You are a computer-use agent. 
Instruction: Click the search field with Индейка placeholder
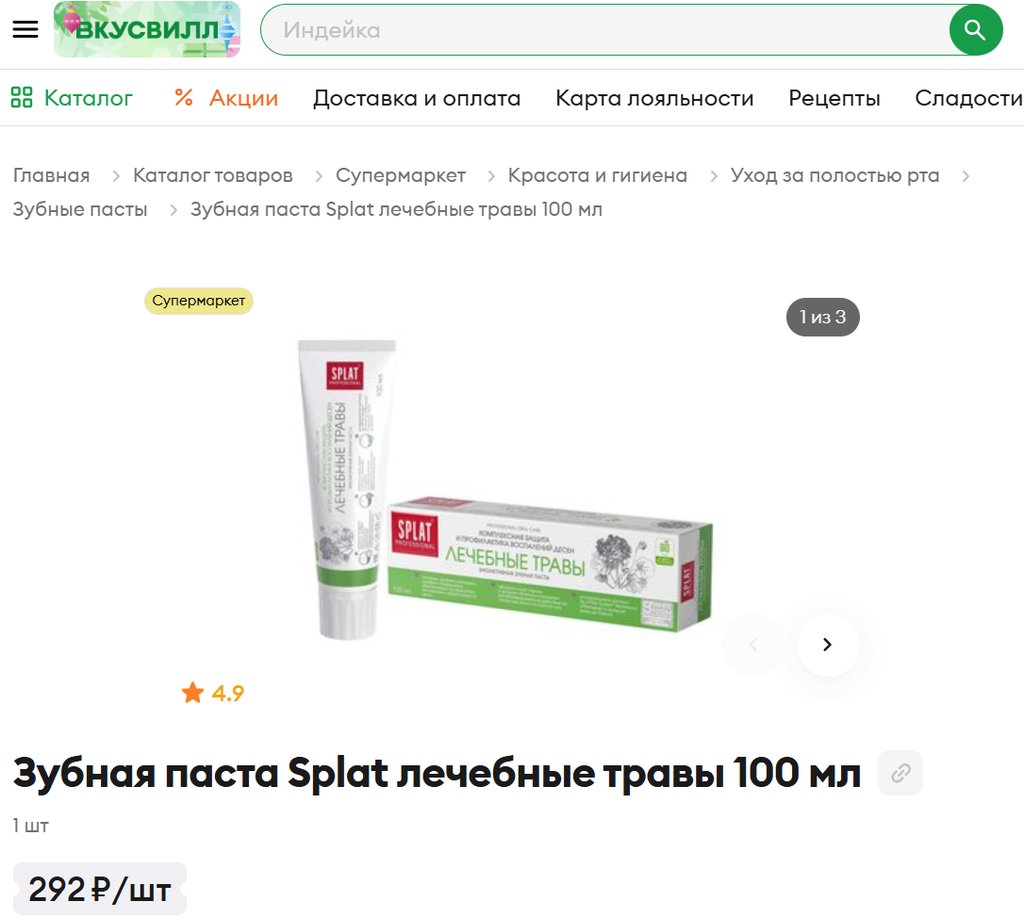coord(604,30)
